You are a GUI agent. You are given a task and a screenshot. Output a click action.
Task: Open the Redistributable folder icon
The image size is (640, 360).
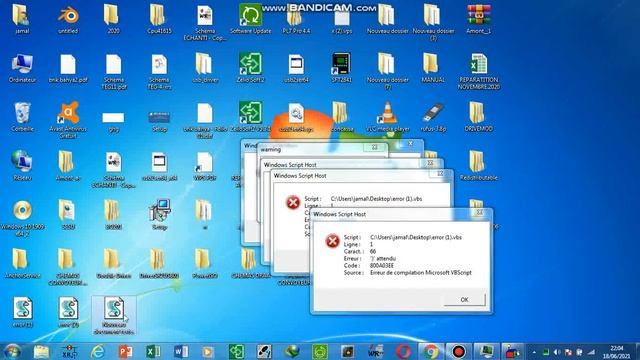(479, 166)
